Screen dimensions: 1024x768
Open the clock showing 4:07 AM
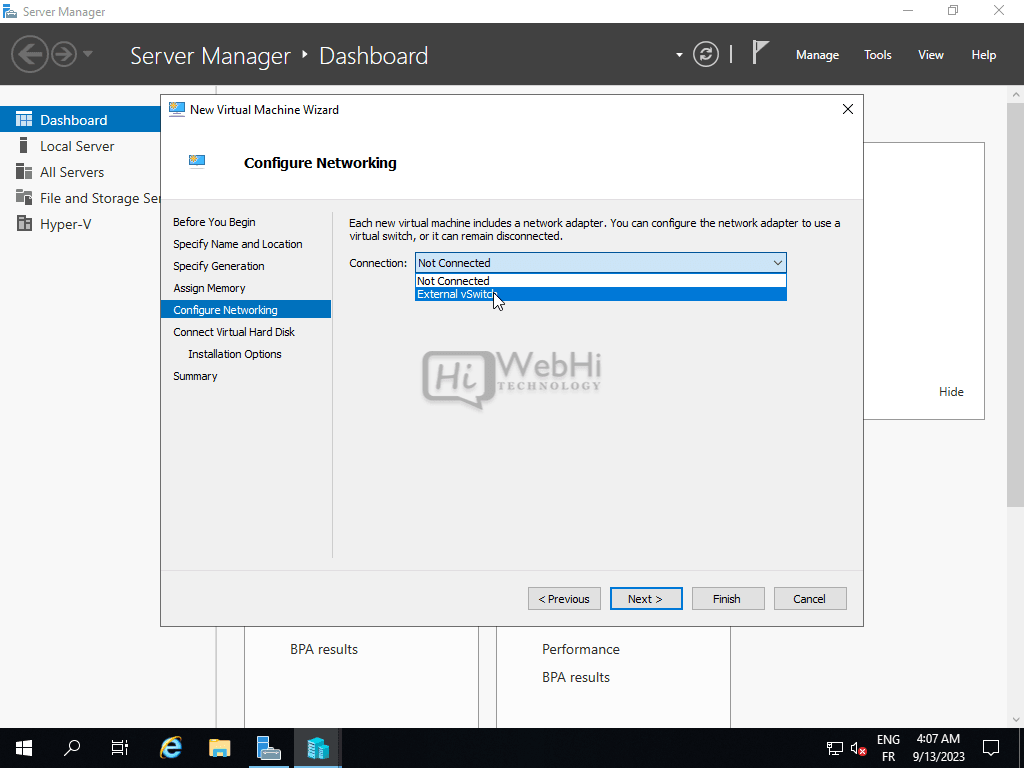[938, 748]
